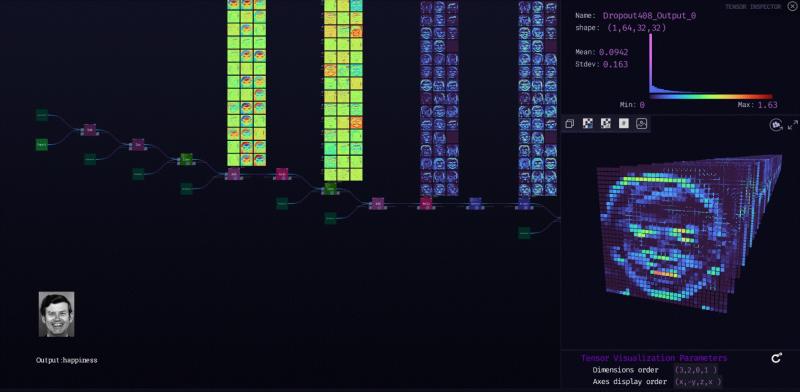The image size is (800, 392).
Task: Click the first yellow-green feature map column
Action: click(246, 83)
